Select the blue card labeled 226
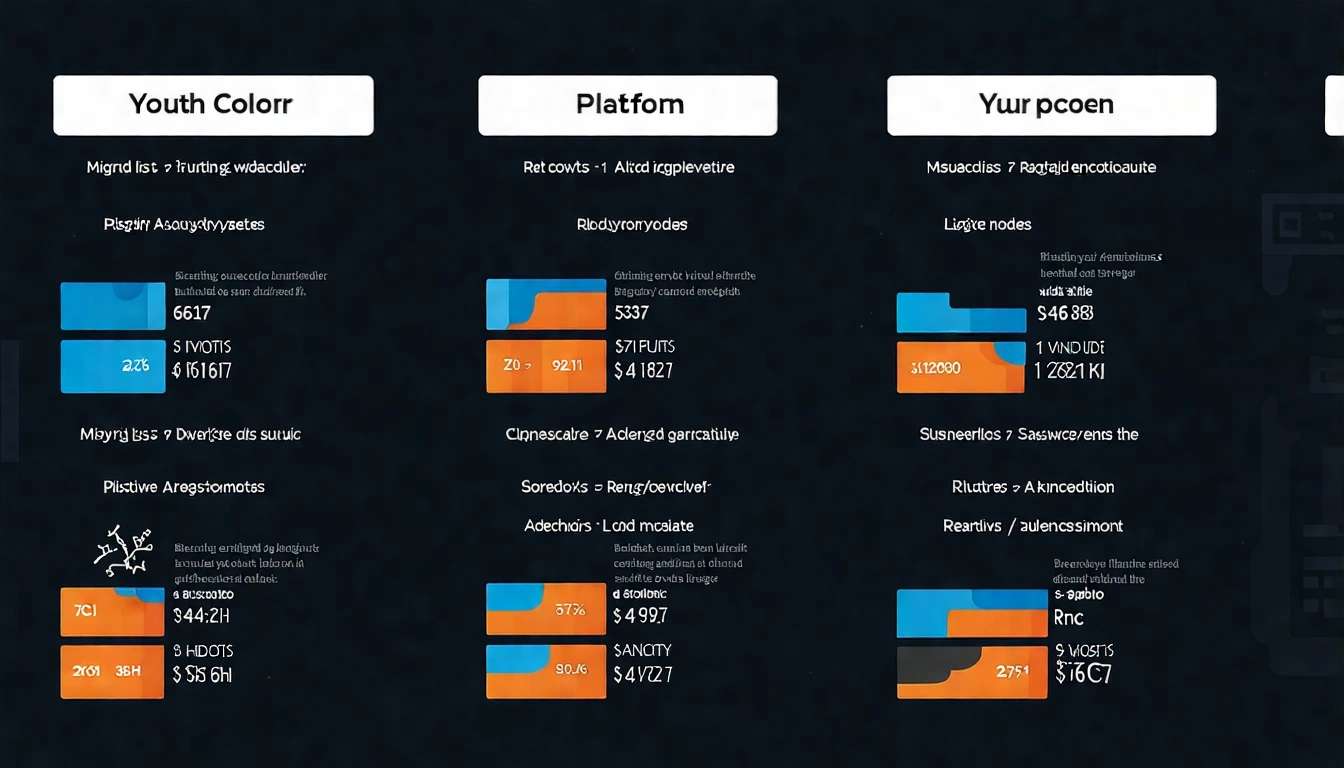The height and width of the screenshot is (768, 1344). 113,366
